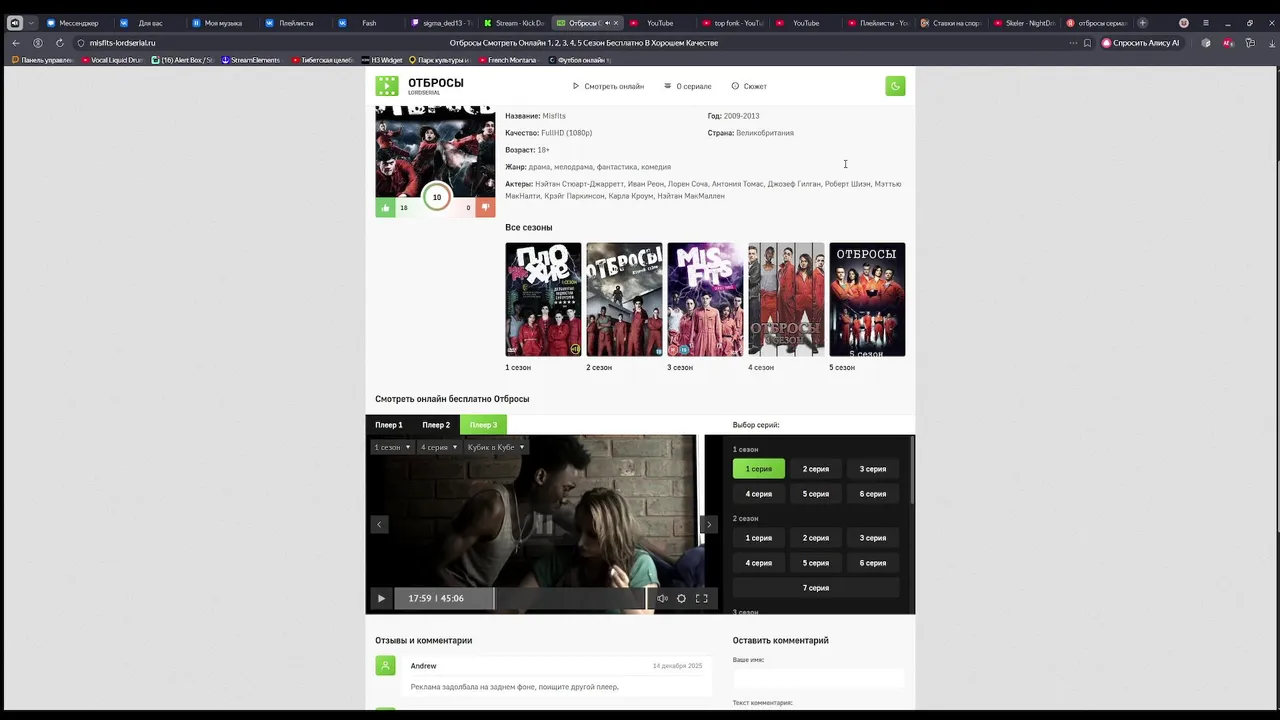
Task: Open the Кубик в Кубе voiceover dropdown
Action: [x=496, y=447]
